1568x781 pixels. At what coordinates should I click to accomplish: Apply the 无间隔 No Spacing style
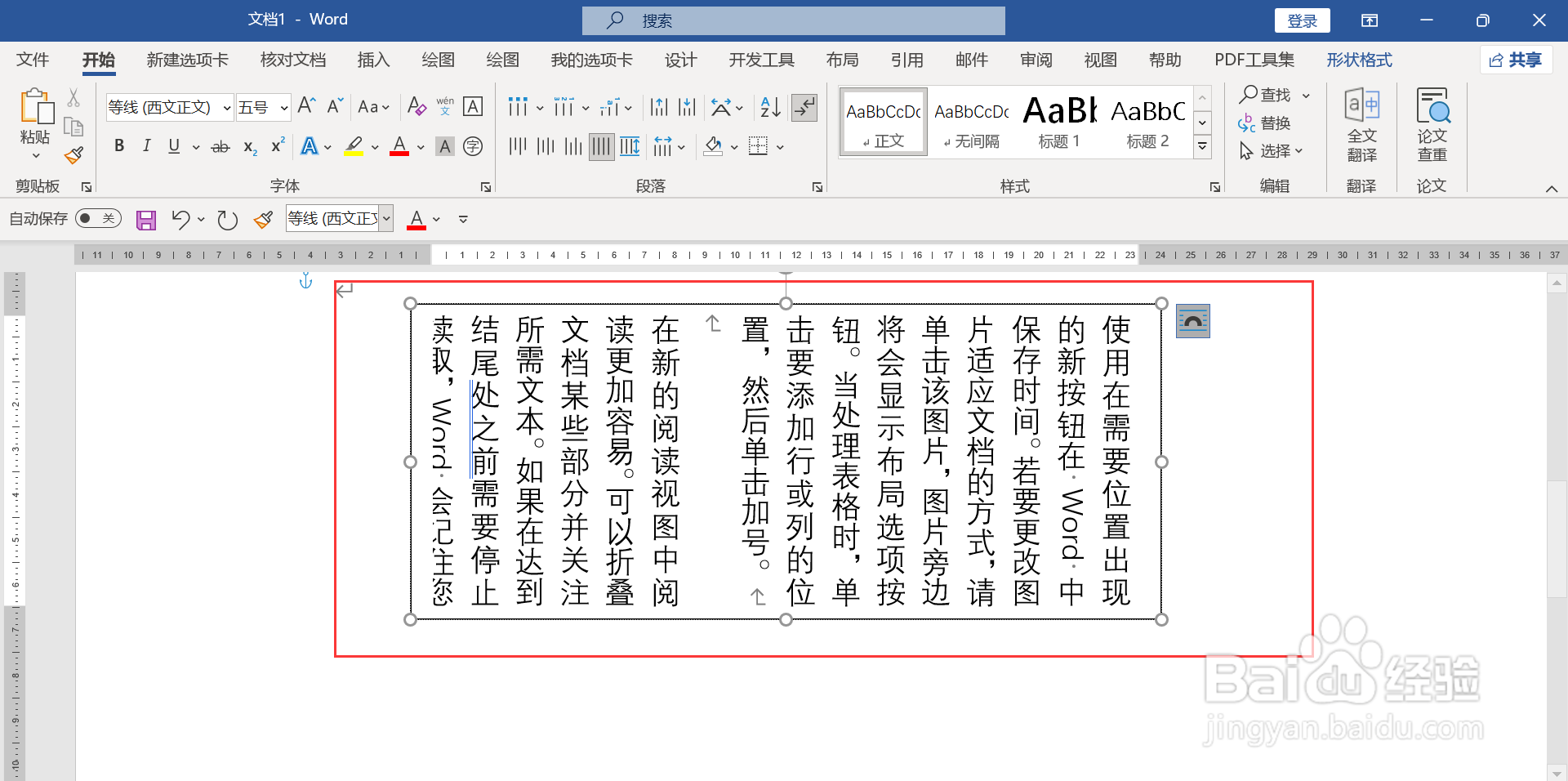[x=971, y=121]
